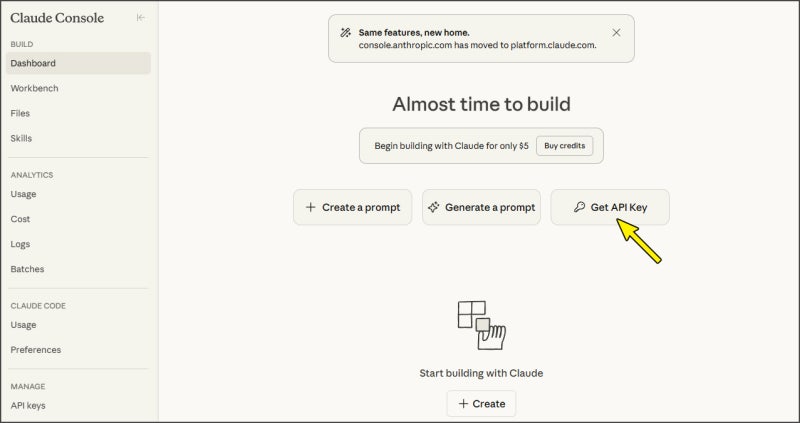Dismiss the 'Same features, new home' banner

point(616,33)
